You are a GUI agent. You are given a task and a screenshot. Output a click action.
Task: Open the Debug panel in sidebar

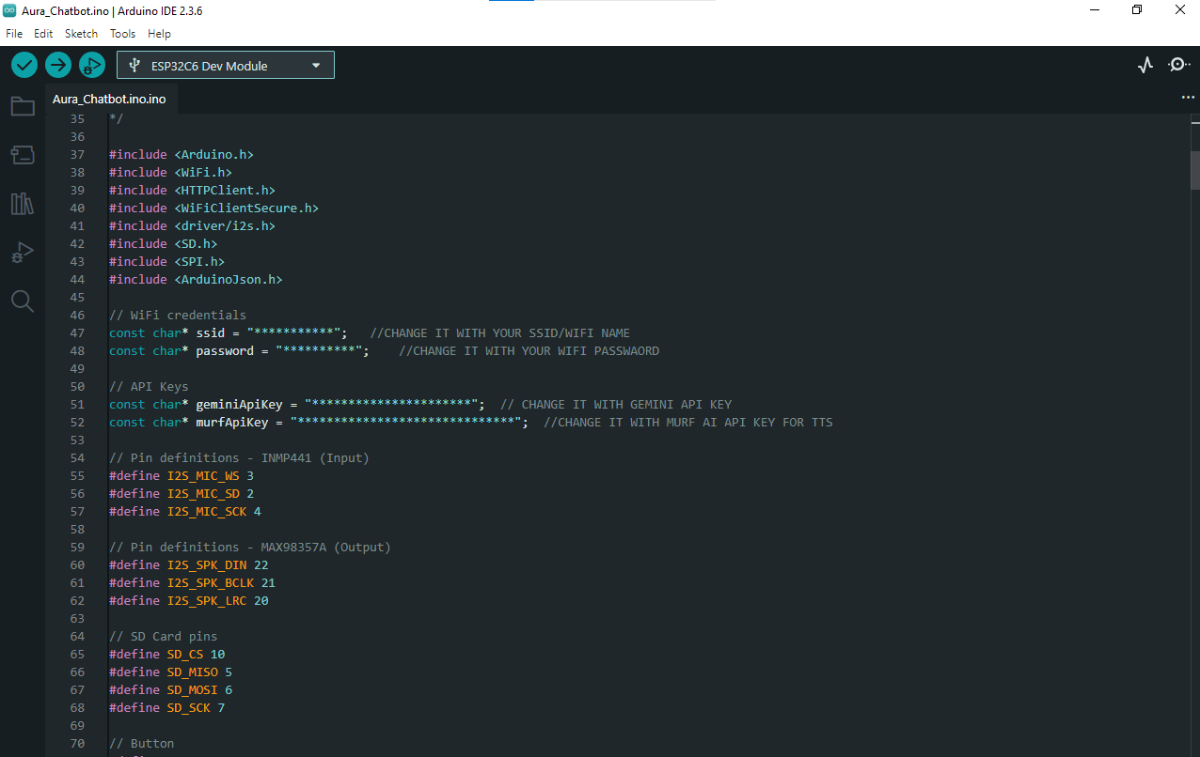[22, 253]
